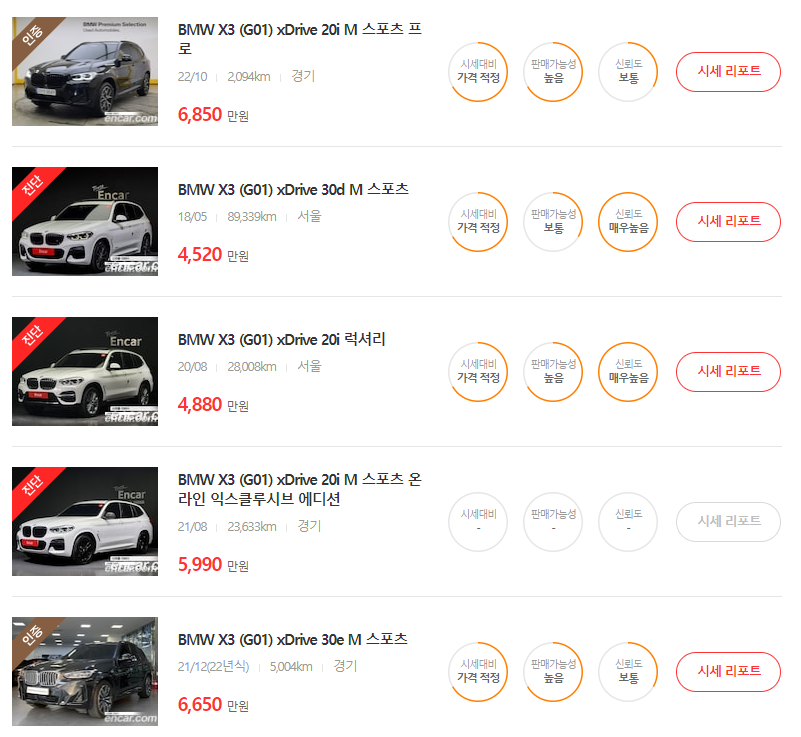Click the dashed 시세대비 badge on fourth listing
This screenshot has width=801, height=737.
click(478, 522)
